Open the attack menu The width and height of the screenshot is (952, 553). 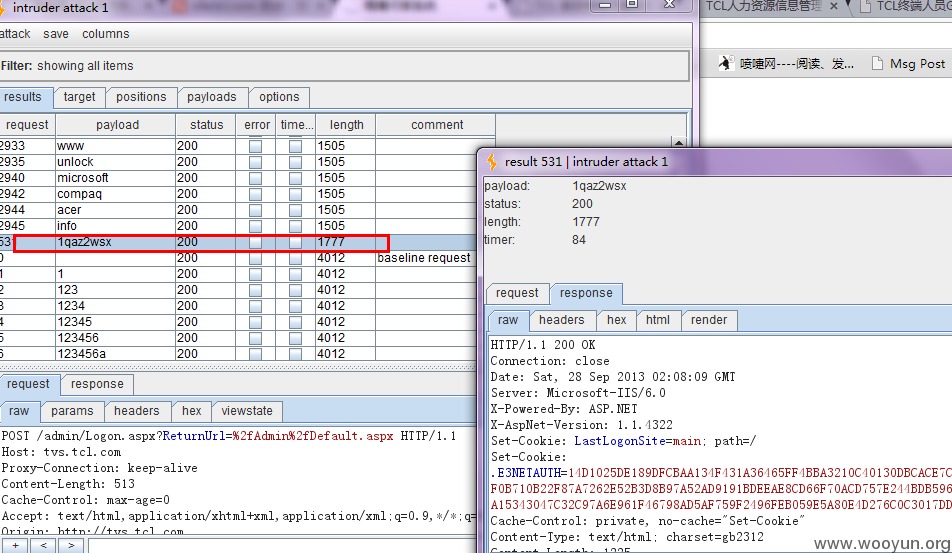pyautogui.click(x=15, y=34)
